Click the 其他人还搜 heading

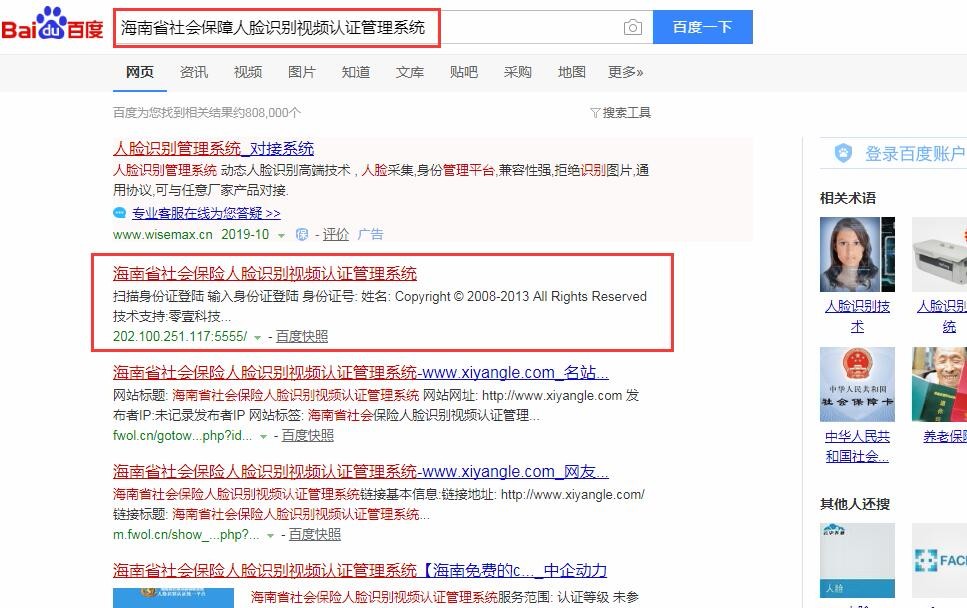click(854, 504)
